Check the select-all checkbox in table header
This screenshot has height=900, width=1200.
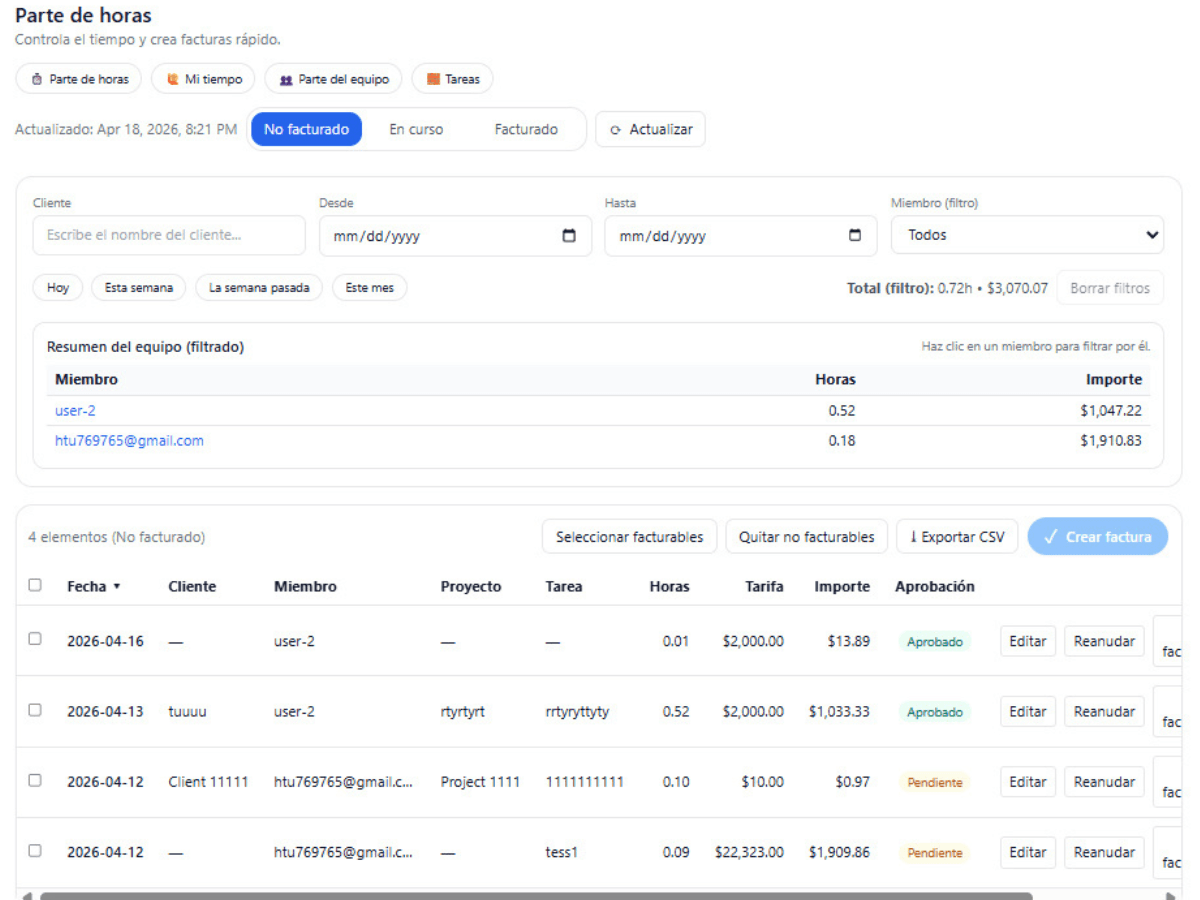click(35, 585)
